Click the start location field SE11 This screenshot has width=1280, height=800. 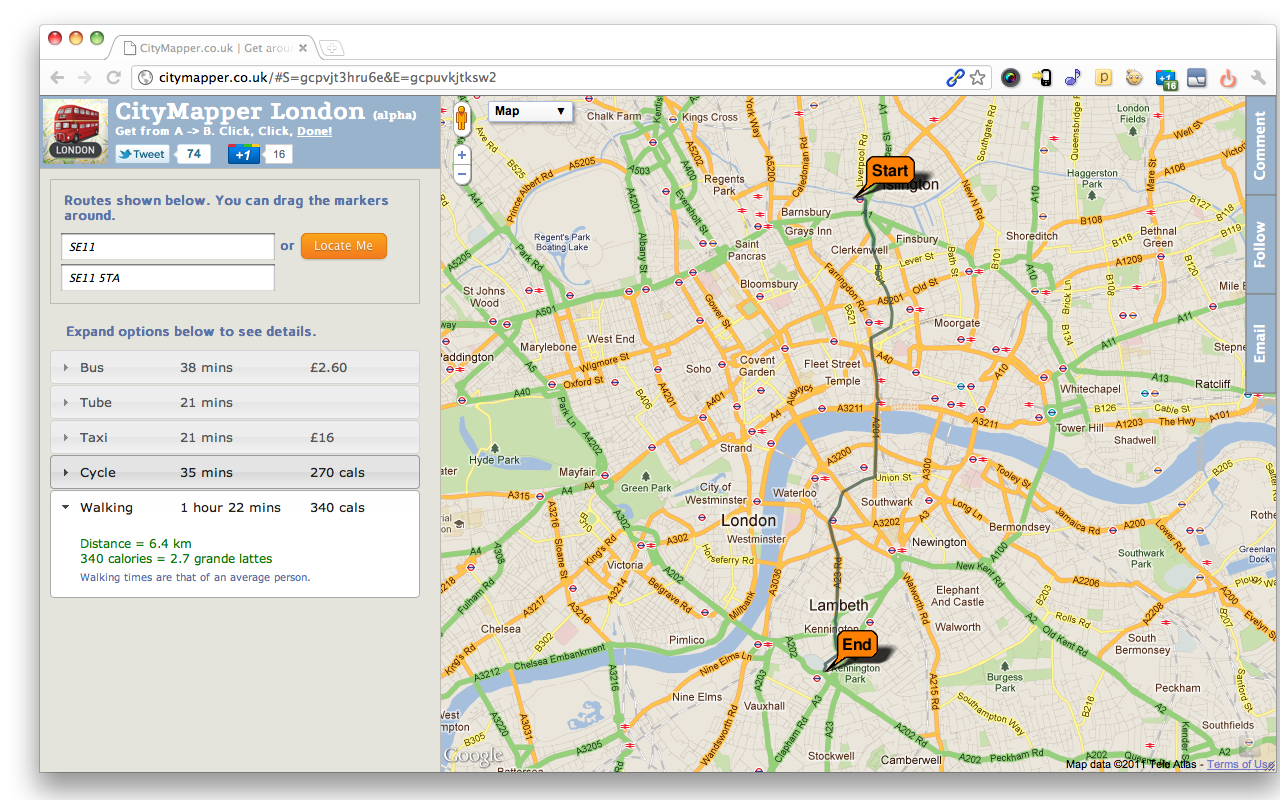pos(168,246)
